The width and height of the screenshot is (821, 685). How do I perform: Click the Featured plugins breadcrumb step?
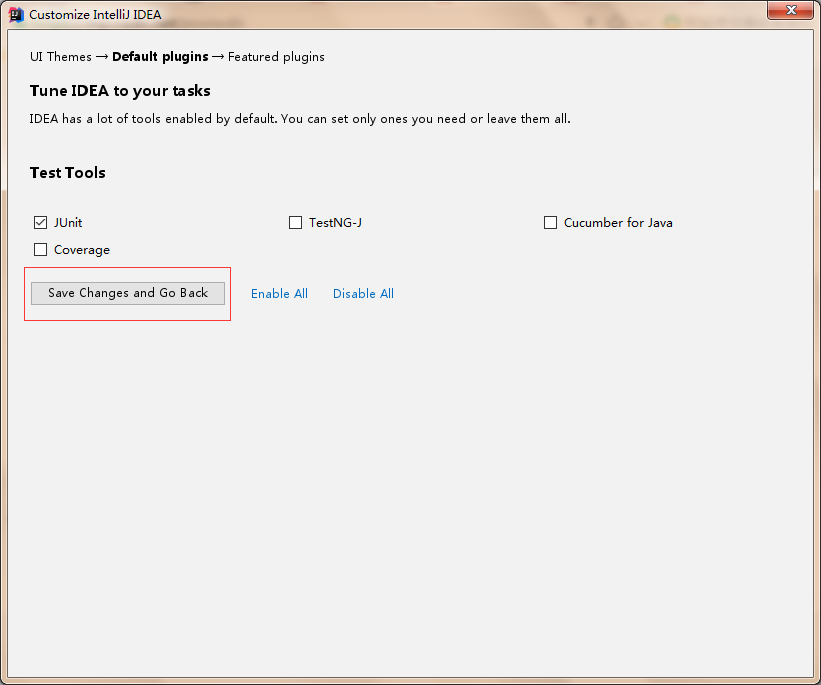click(276, 57)
